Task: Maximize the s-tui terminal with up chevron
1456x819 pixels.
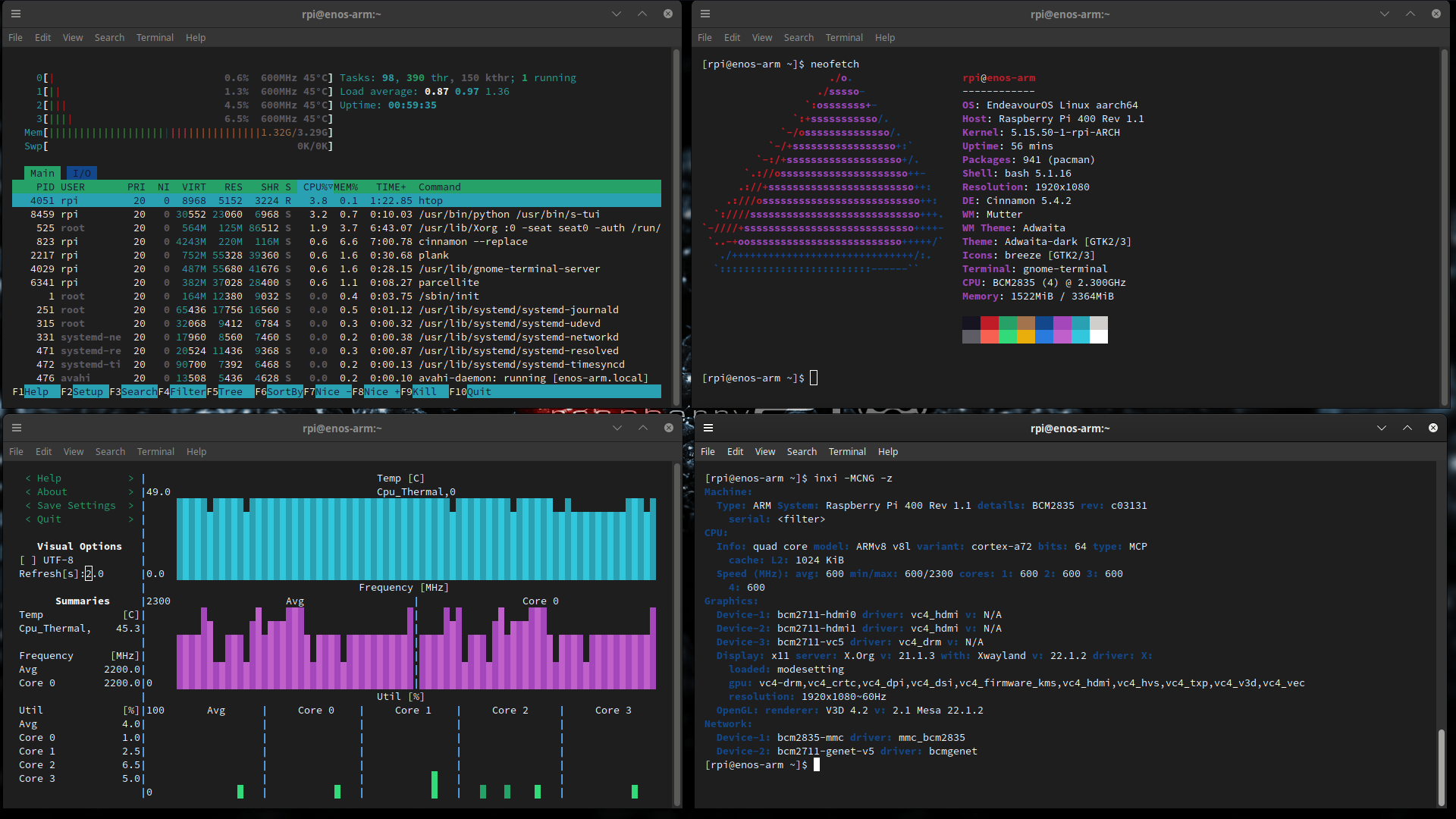Action: point(642,428)
